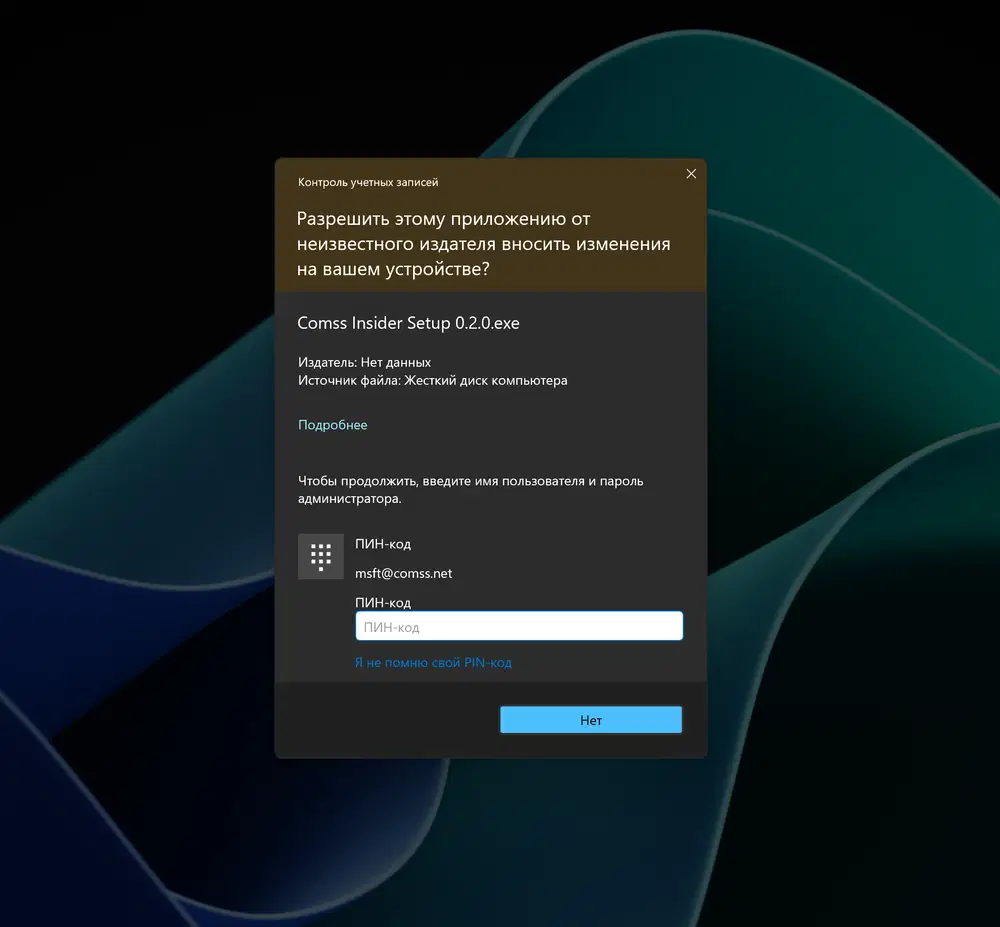The image size is (1000, 927).
Task: Click the 'Разрешить этому приложению' heading
Action: click(x=483, y=244)
